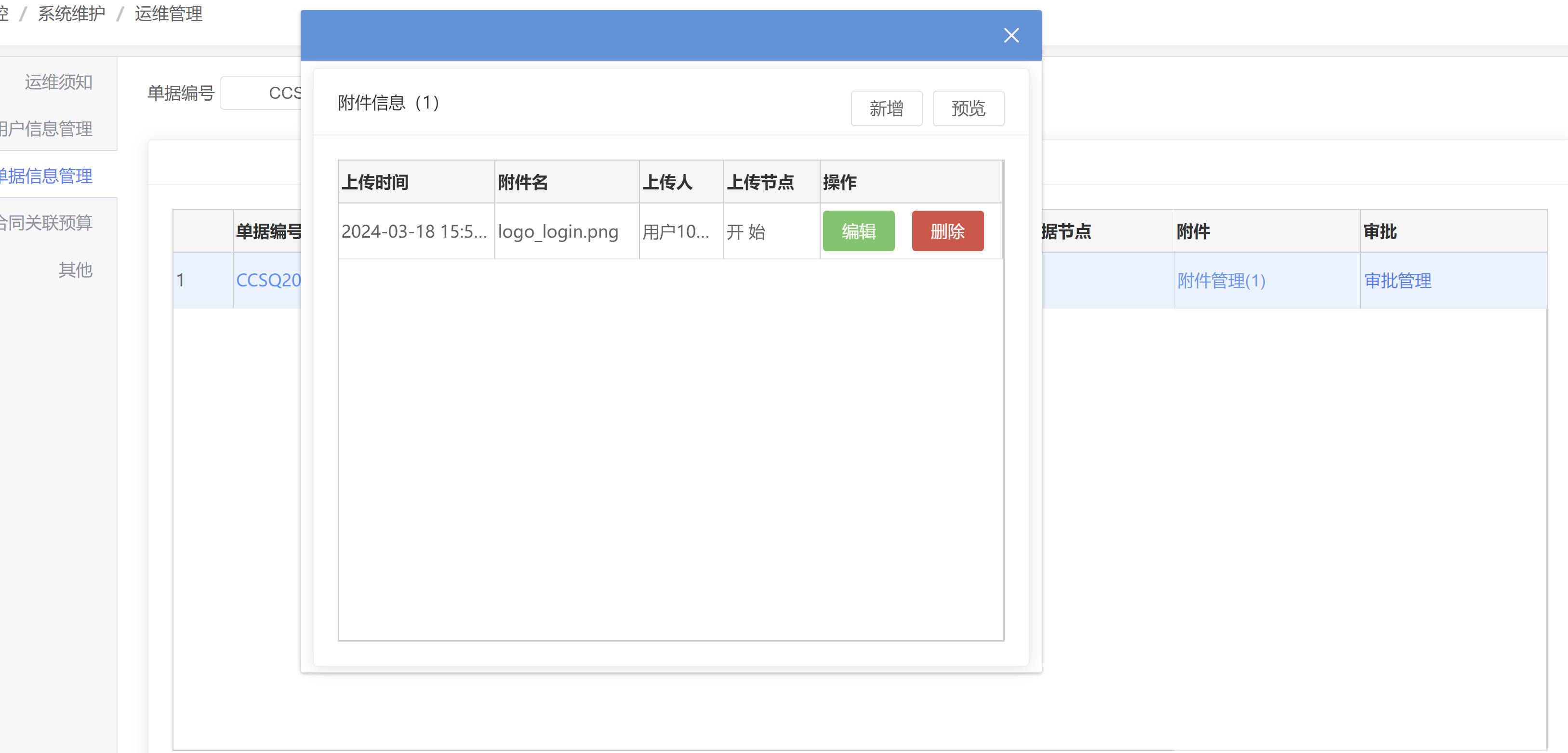Click 审批 column header in background table

(x=1454, y=231)
